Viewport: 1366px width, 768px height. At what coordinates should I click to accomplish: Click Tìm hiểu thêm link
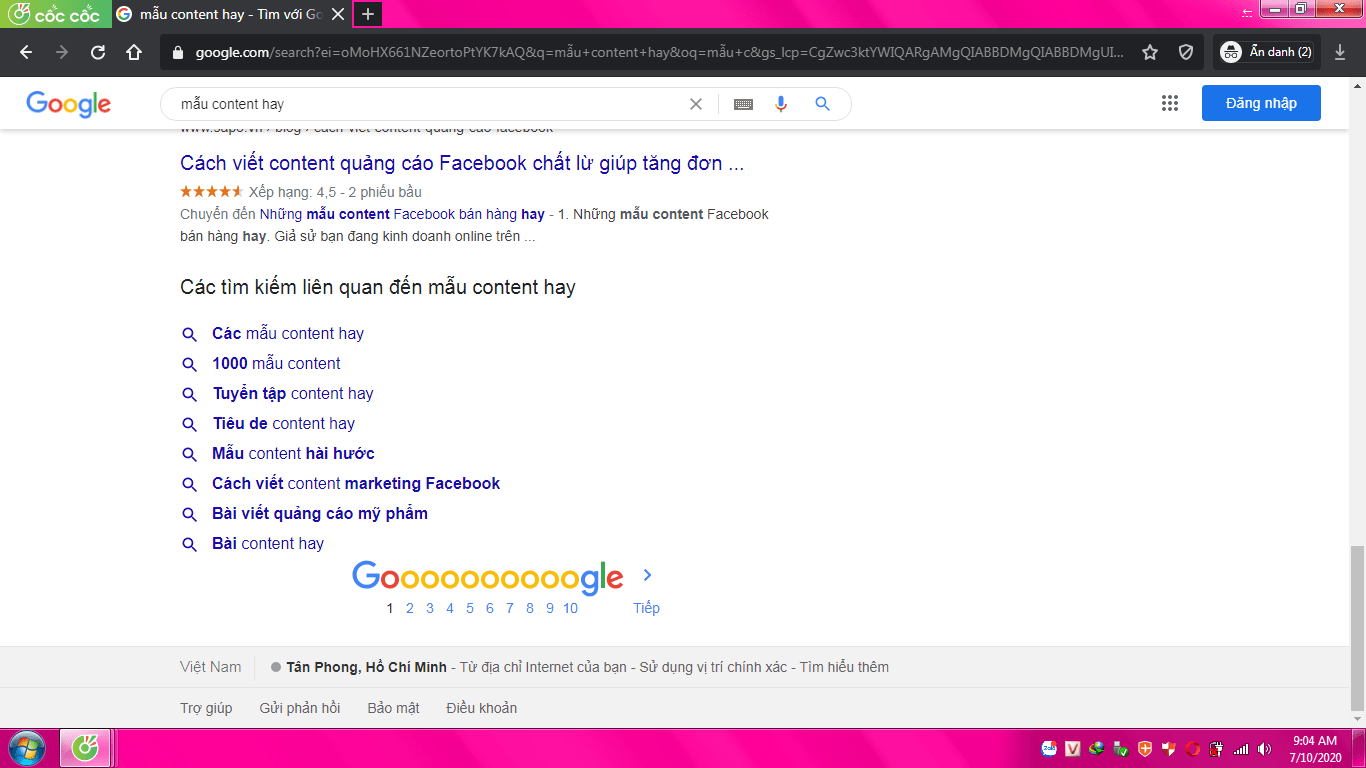click(844, 667)
